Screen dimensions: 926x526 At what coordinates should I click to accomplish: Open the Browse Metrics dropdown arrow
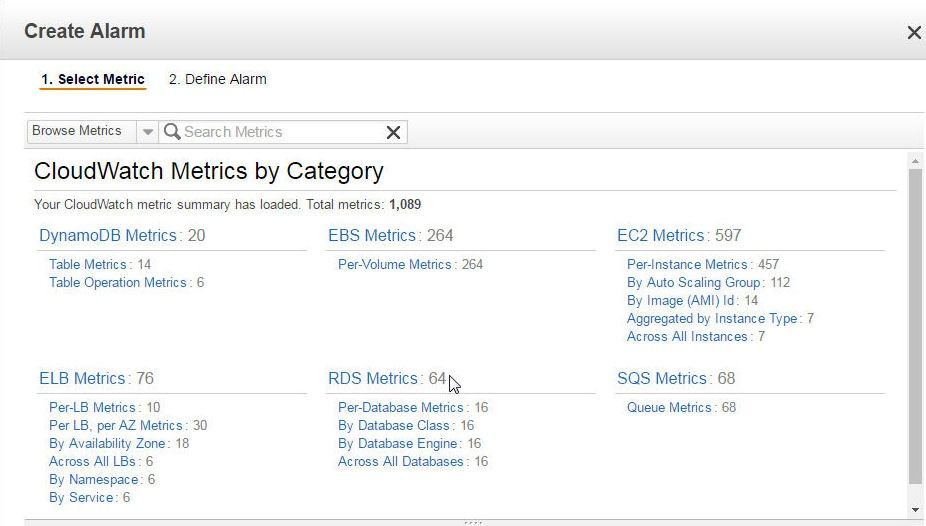pyautogui.click(x=148, y=132)
